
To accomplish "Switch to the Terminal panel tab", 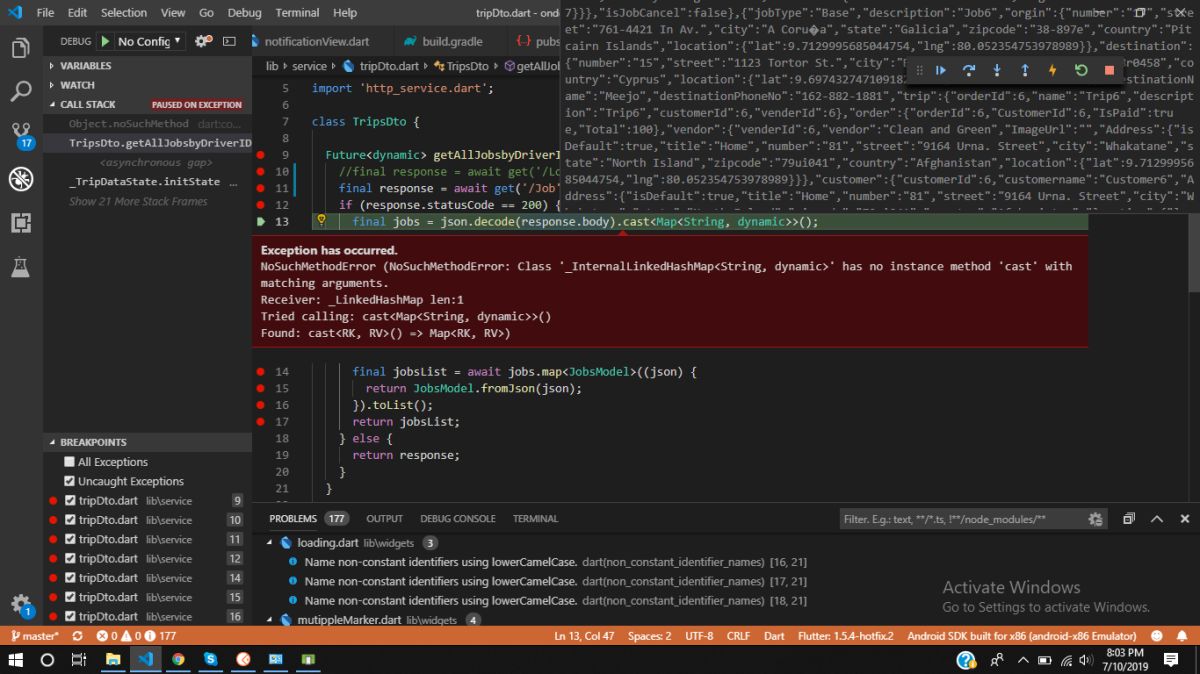I will [x=535, y=519].
